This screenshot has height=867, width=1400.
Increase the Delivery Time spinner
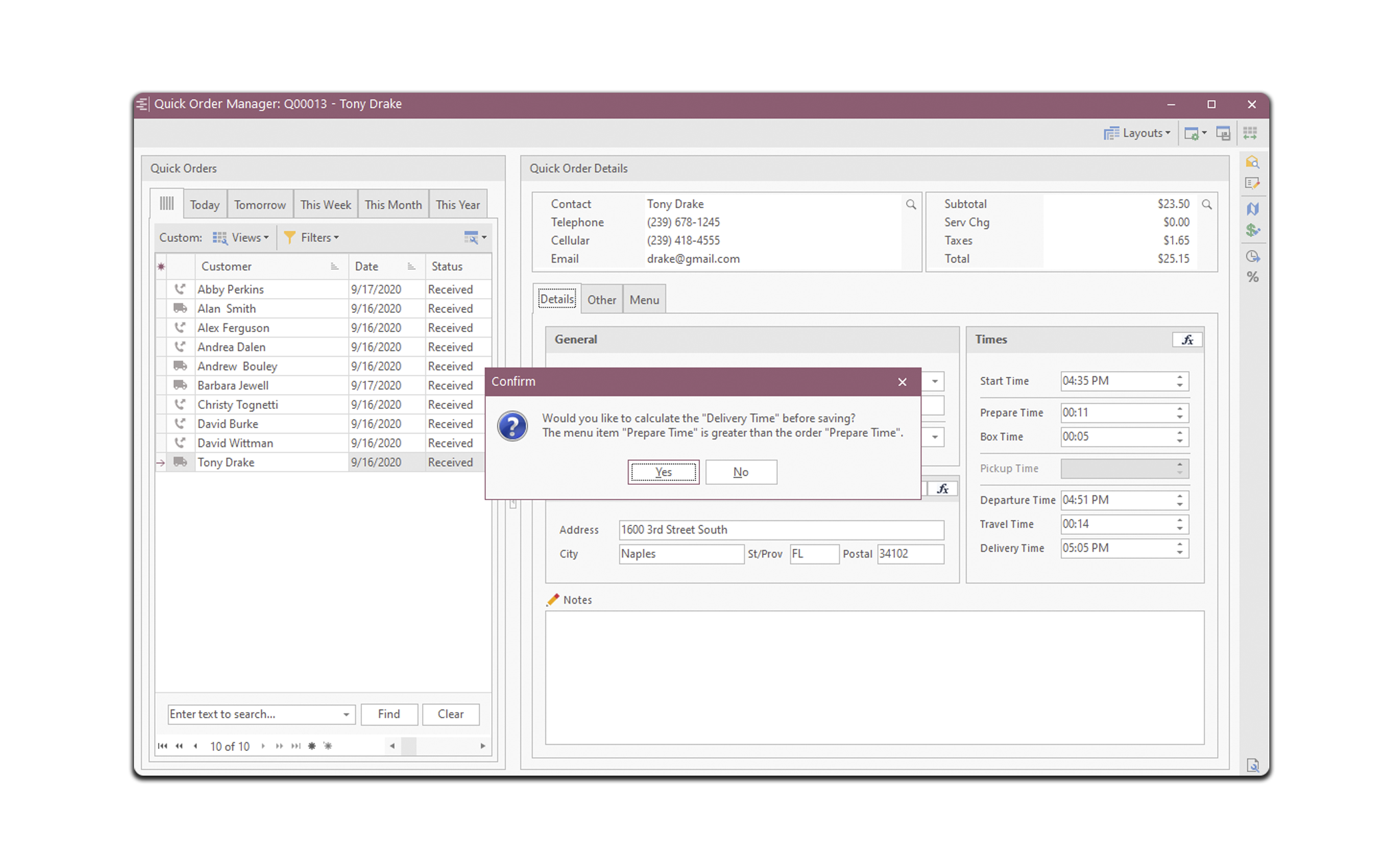point(1180,544)
